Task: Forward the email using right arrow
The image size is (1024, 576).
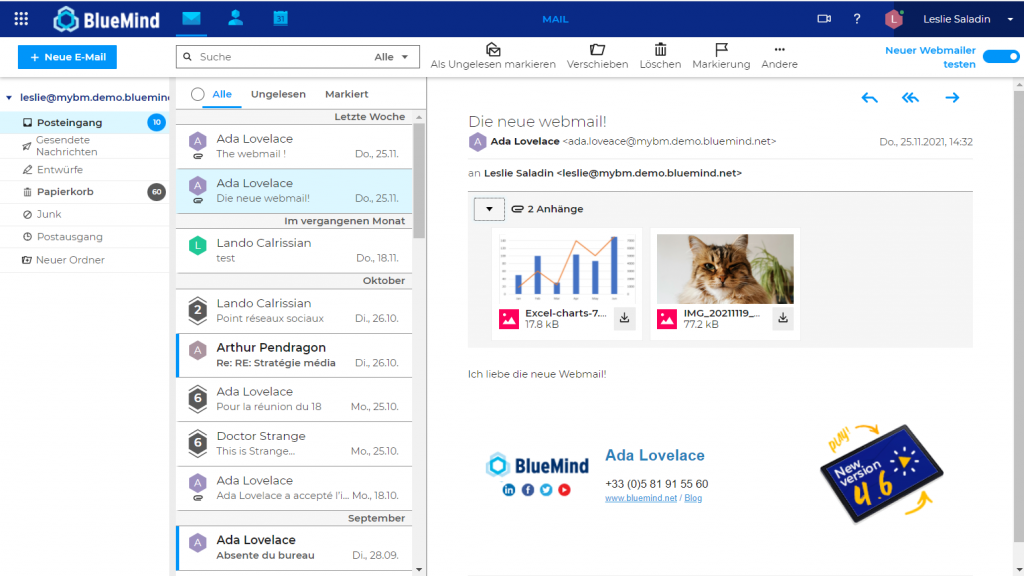Action: click(x=952, y=97)
